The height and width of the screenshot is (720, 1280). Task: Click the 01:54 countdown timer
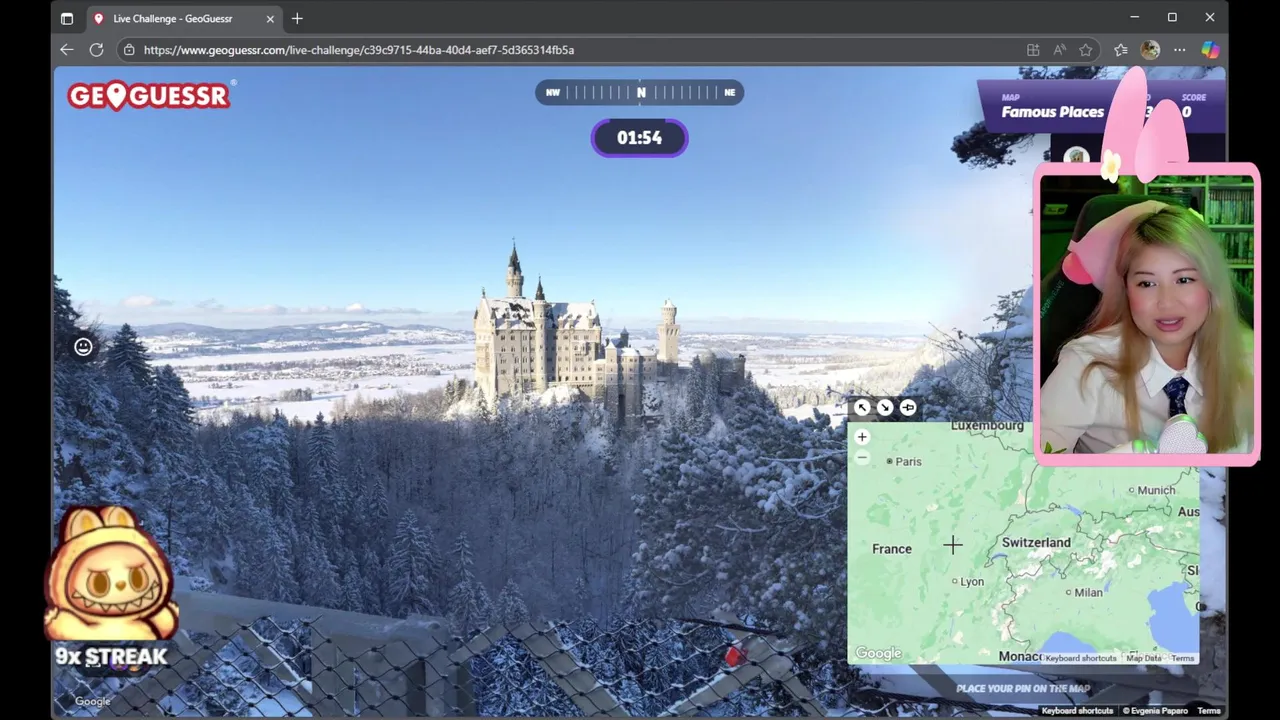[640, 138]
